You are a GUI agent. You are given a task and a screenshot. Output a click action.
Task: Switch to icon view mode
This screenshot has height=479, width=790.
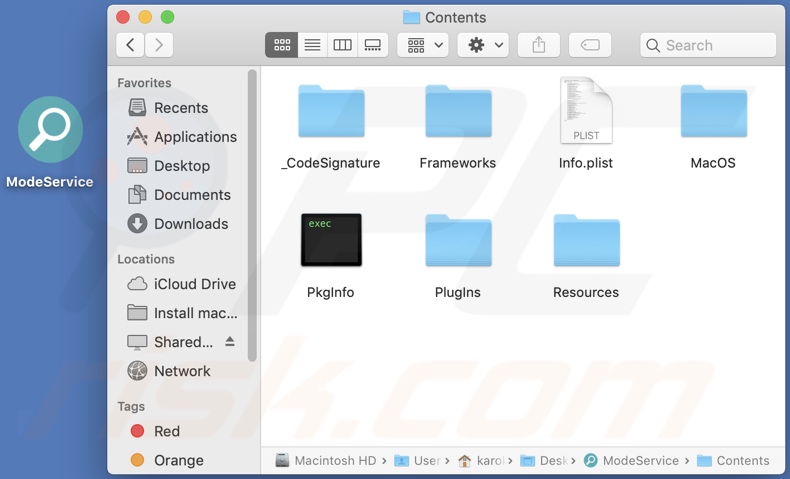282,45
